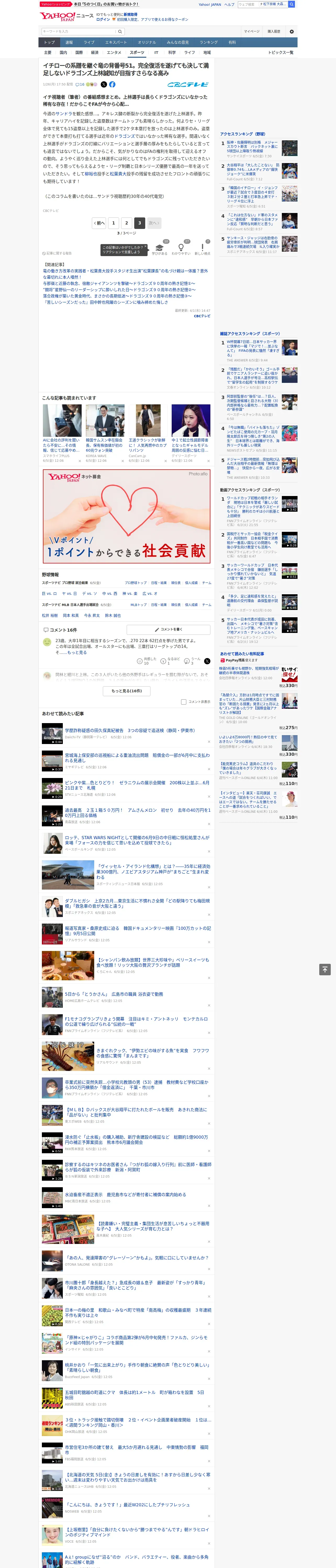
Task: Click the scroll-to-top arrow button
Action: [325, 970]
